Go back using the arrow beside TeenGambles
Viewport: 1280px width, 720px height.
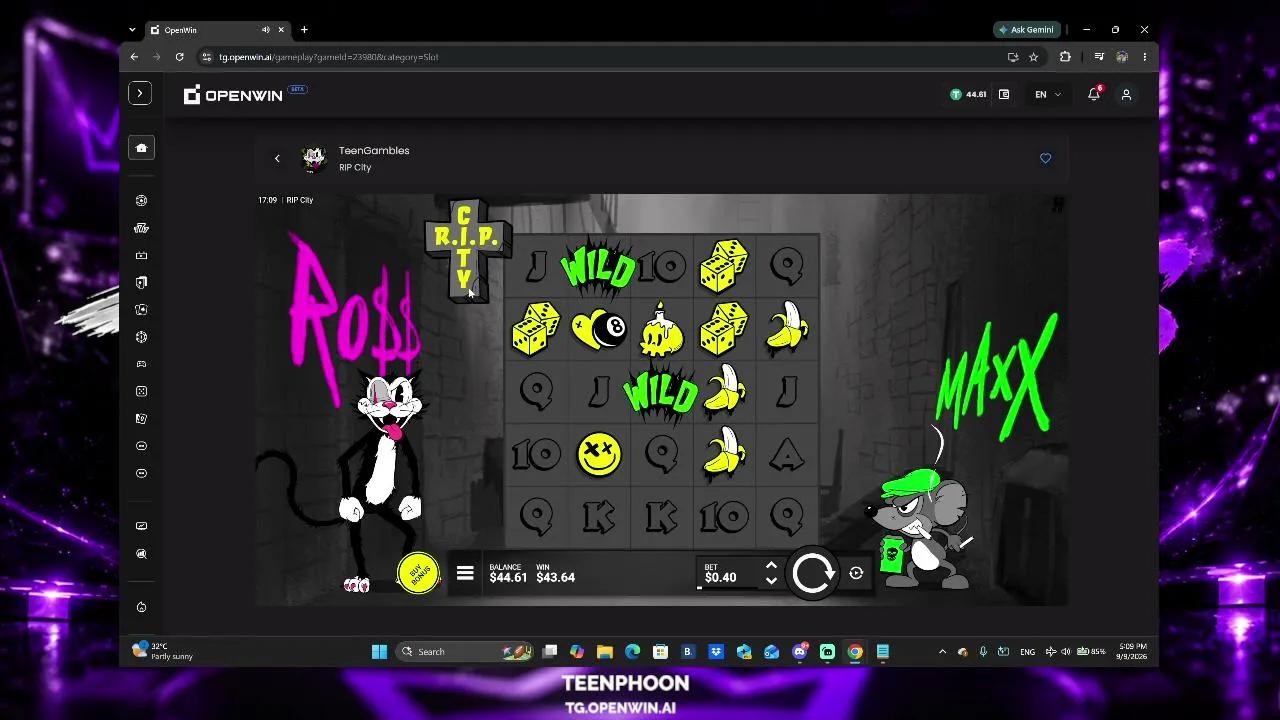(x=277, y=158)
